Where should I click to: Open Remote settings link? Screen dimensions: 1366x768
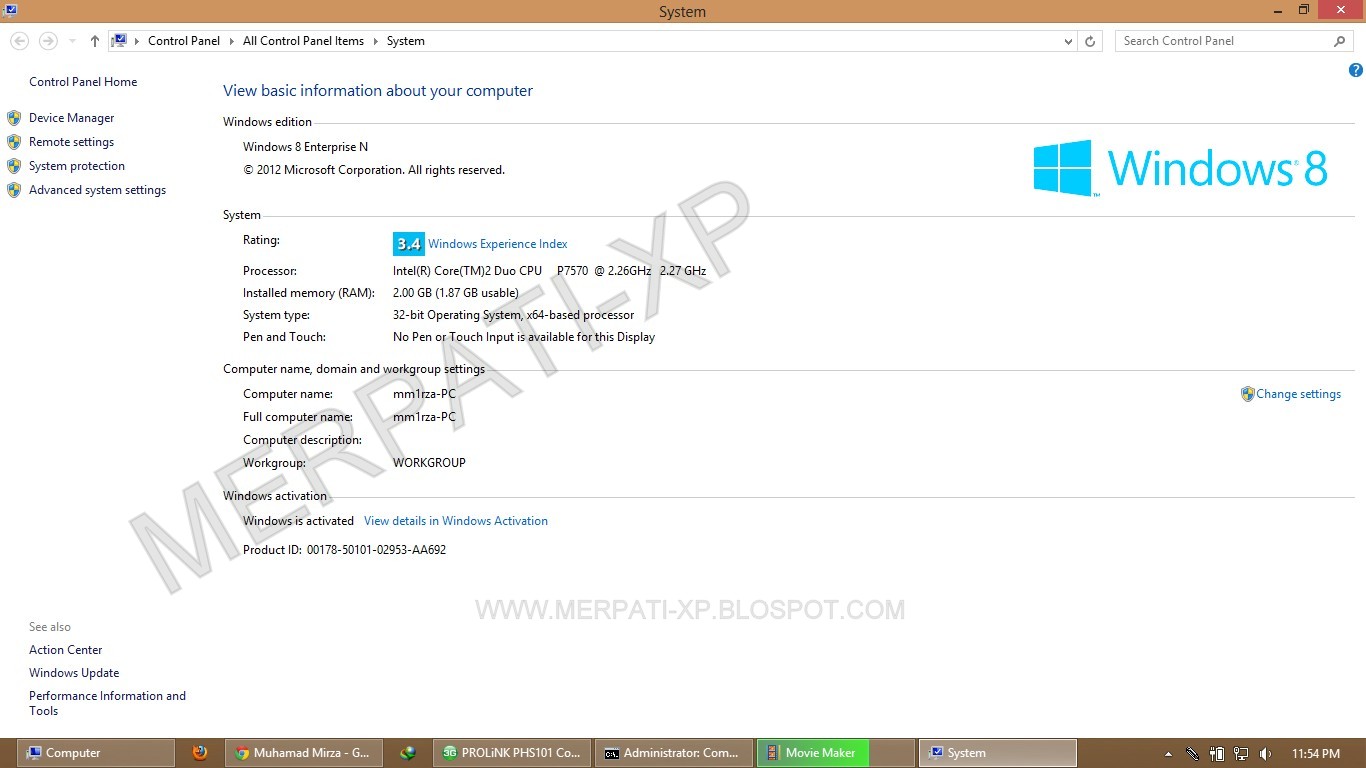71,142
